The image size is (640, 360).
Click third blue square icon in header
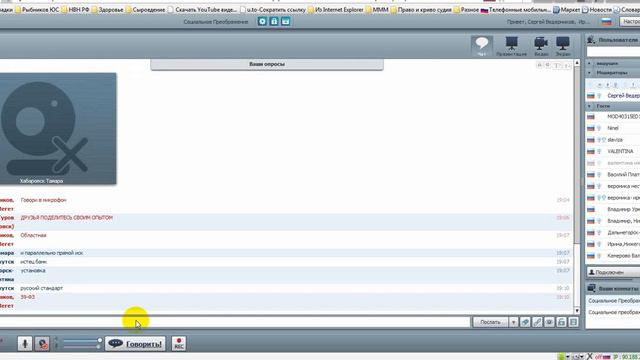(x=285, y=21)
